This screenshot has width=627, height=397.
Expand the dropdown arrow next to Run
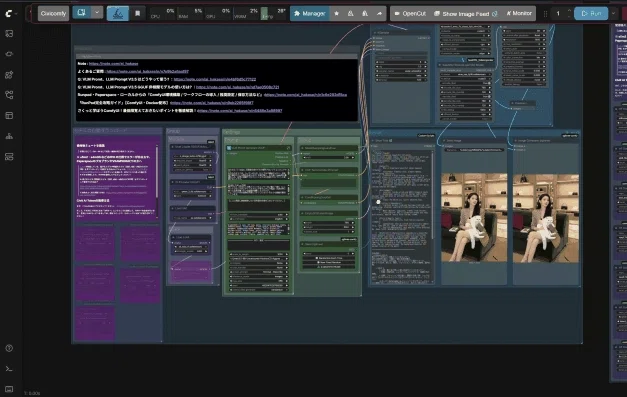[x=613, y=14]
